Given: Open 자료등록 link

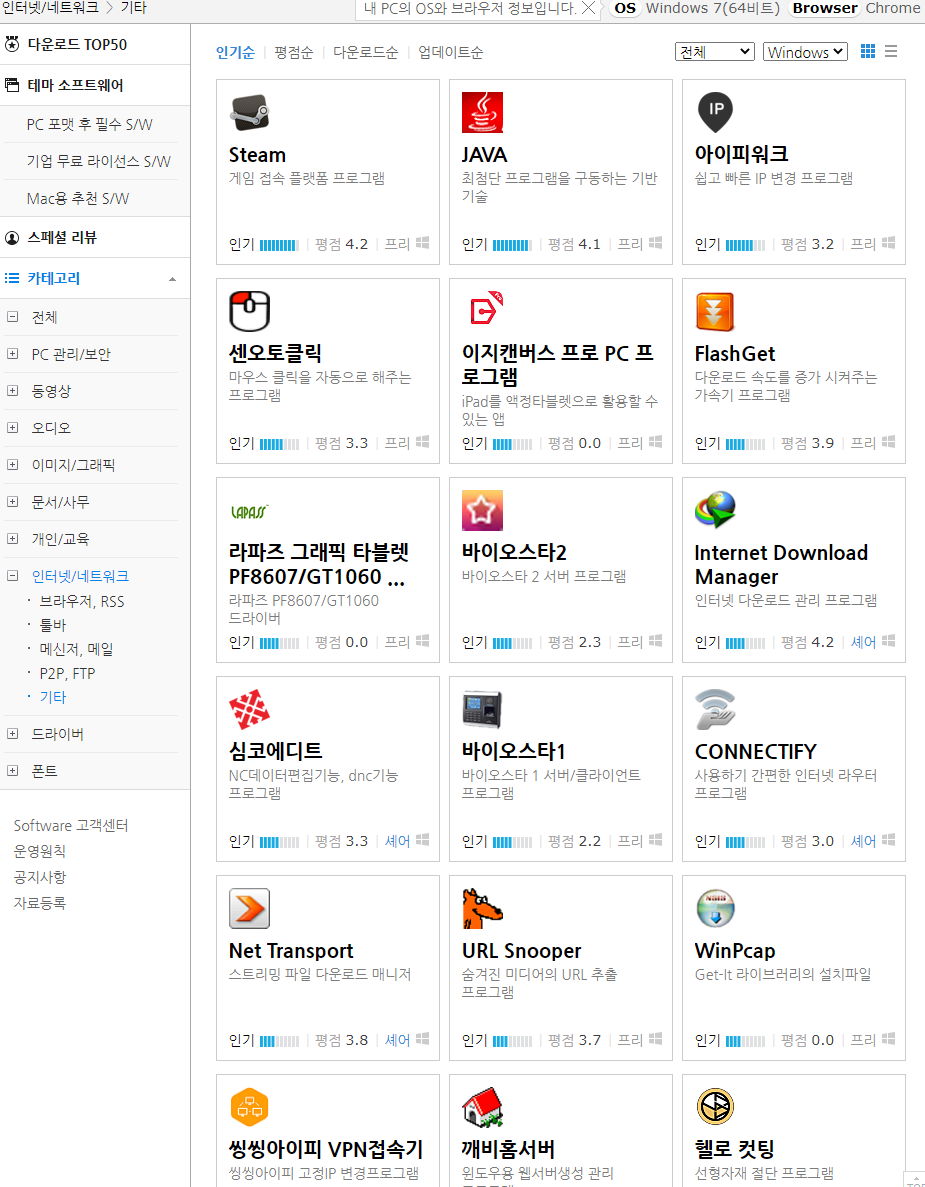Looking at the screenshot, I should tap(39, 902).
